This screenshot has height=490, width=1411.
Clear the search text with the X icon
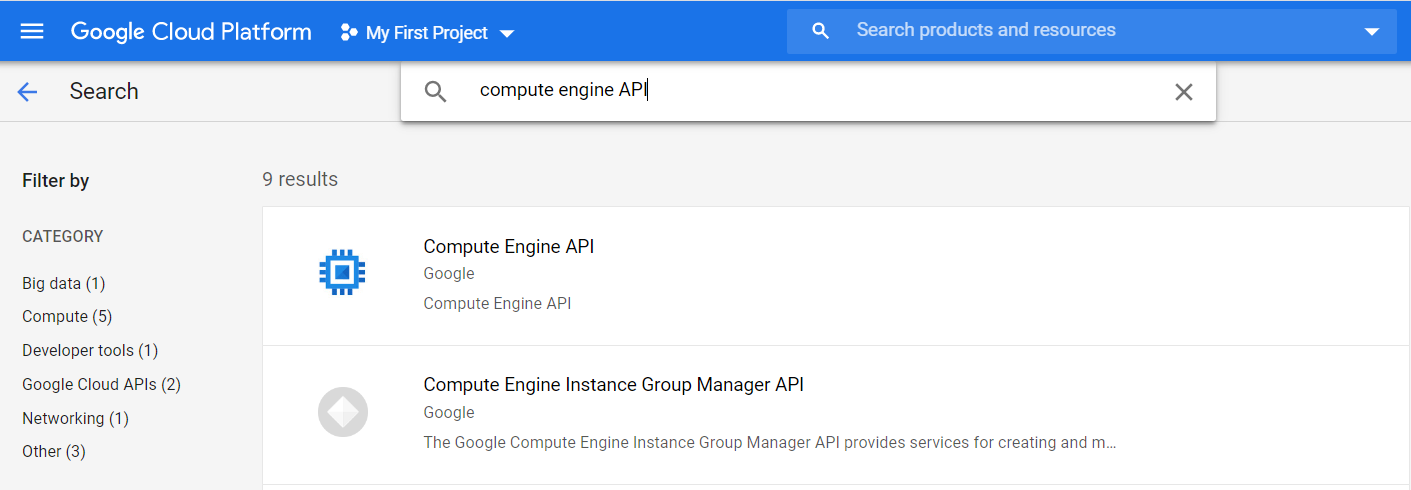(x=1183, y=92)
